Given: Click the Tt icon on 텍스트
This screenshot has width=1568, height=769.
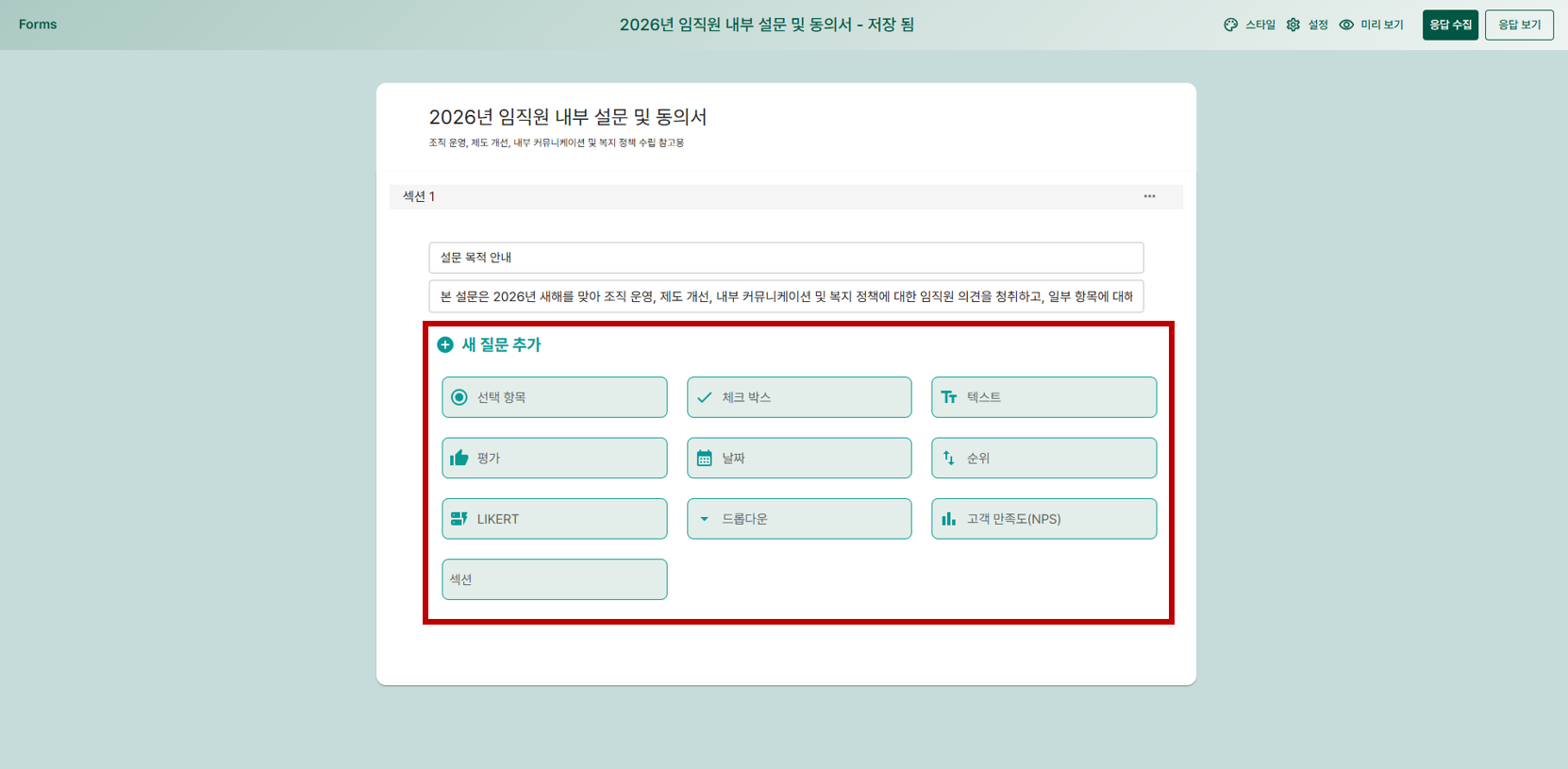Looking at the screenshot, I should tap(949, 397).
